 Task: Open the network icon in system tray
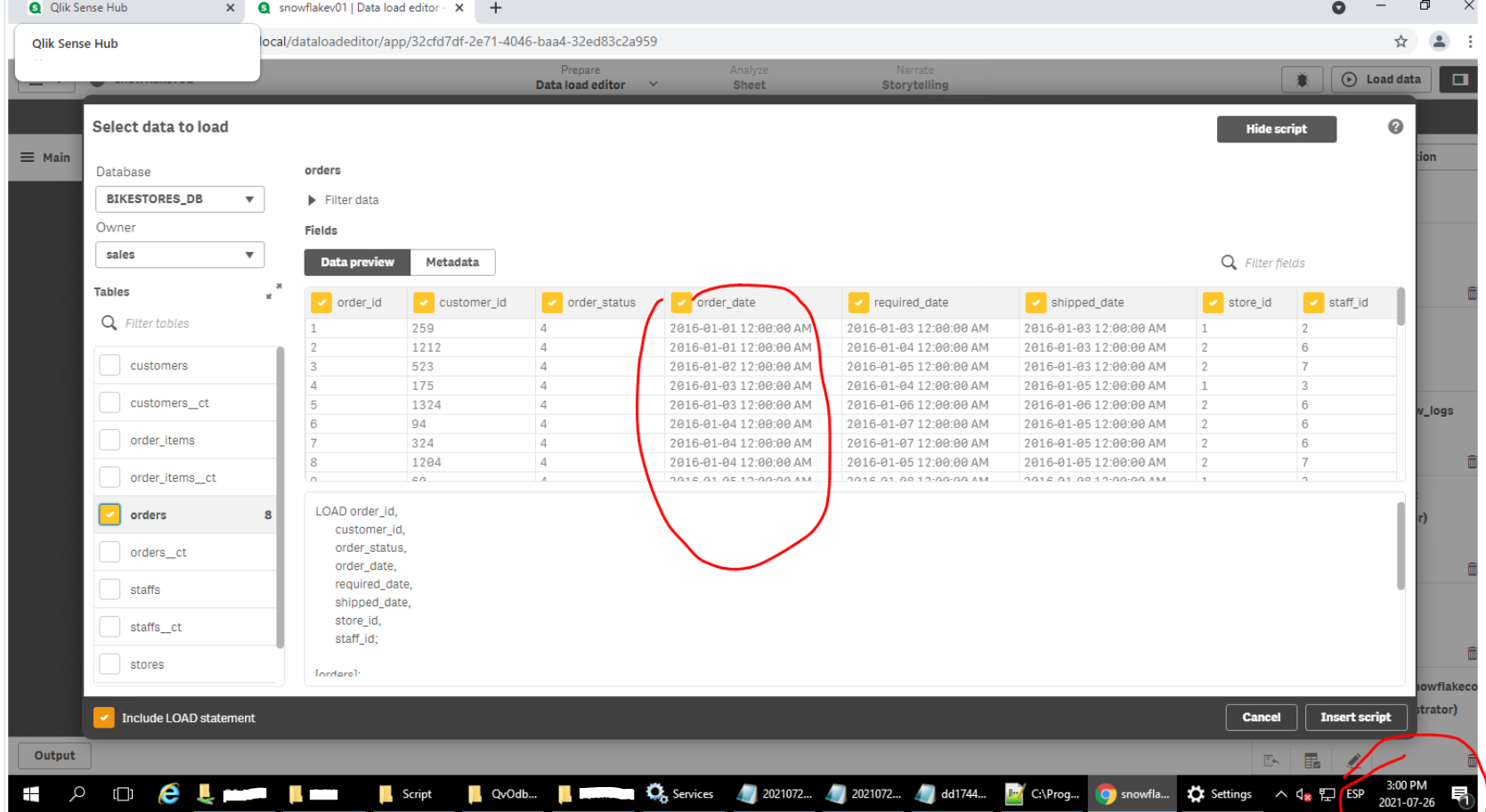[x=1328, y=794]
